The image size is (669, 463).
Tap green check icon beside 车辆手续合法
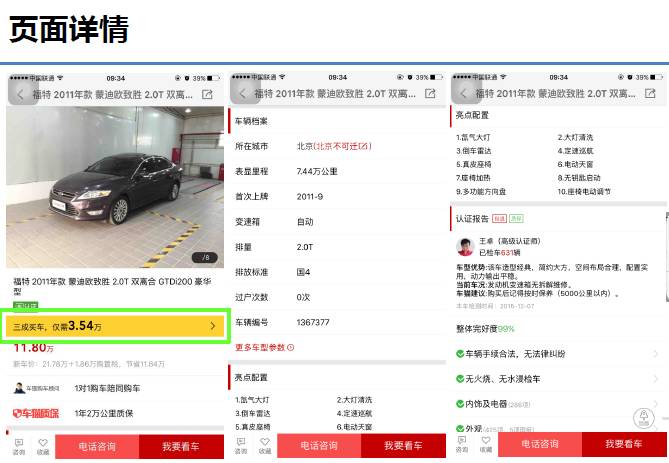(x=460, y=354)
